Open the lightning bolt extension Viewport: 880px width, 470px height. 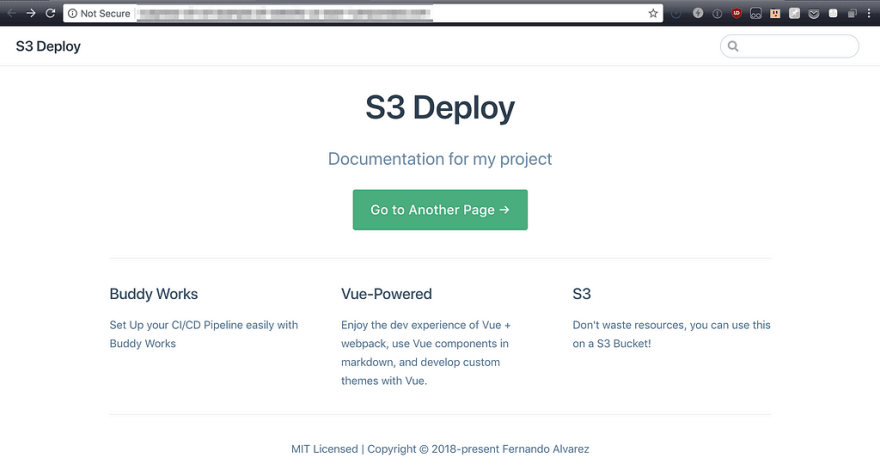click(x=698, y=13)
